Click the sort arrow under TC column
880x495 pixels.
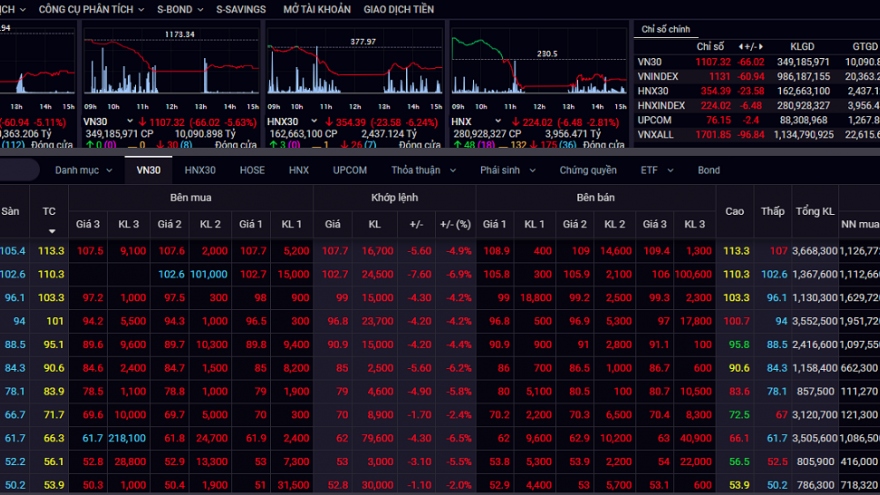(49, 231)
